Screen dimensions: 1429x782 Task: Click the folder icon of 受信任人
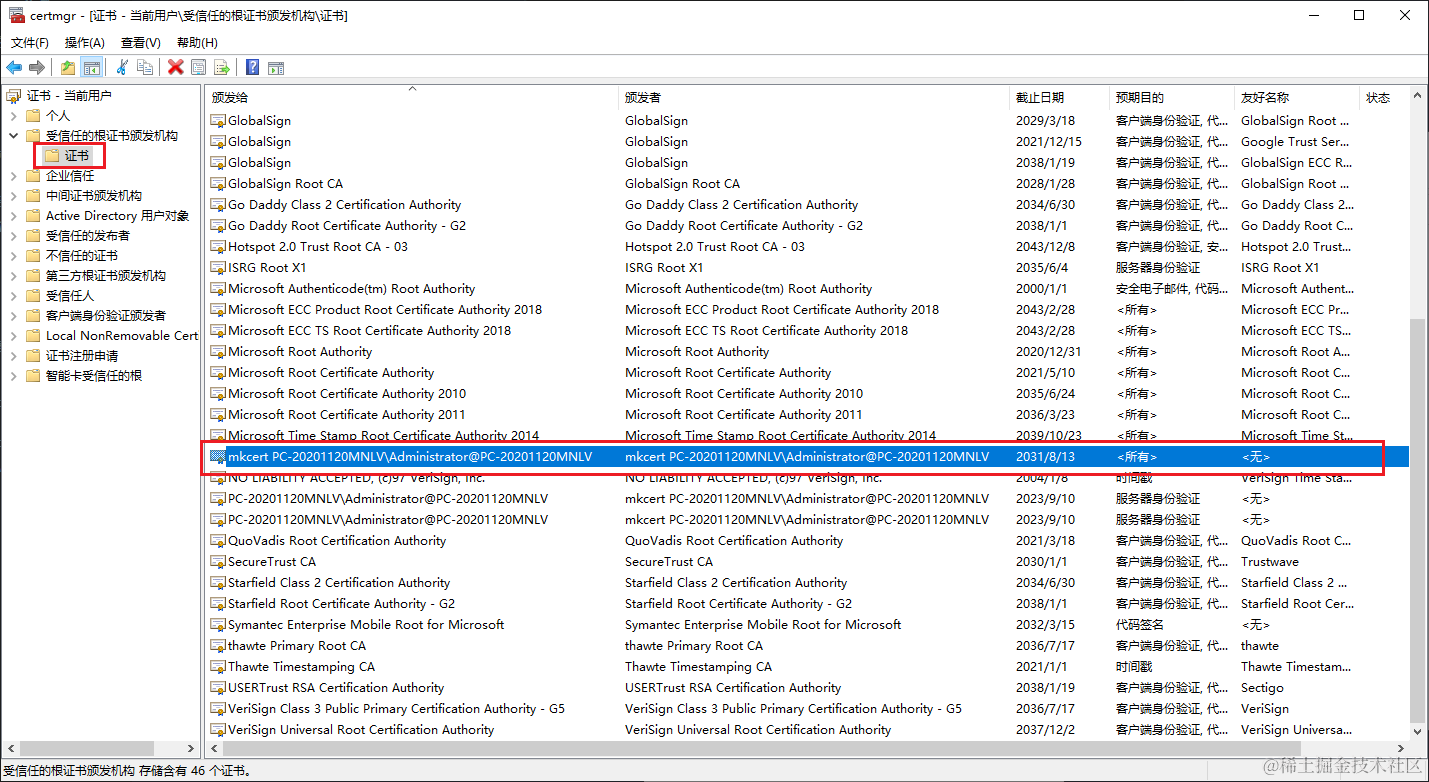33,296
